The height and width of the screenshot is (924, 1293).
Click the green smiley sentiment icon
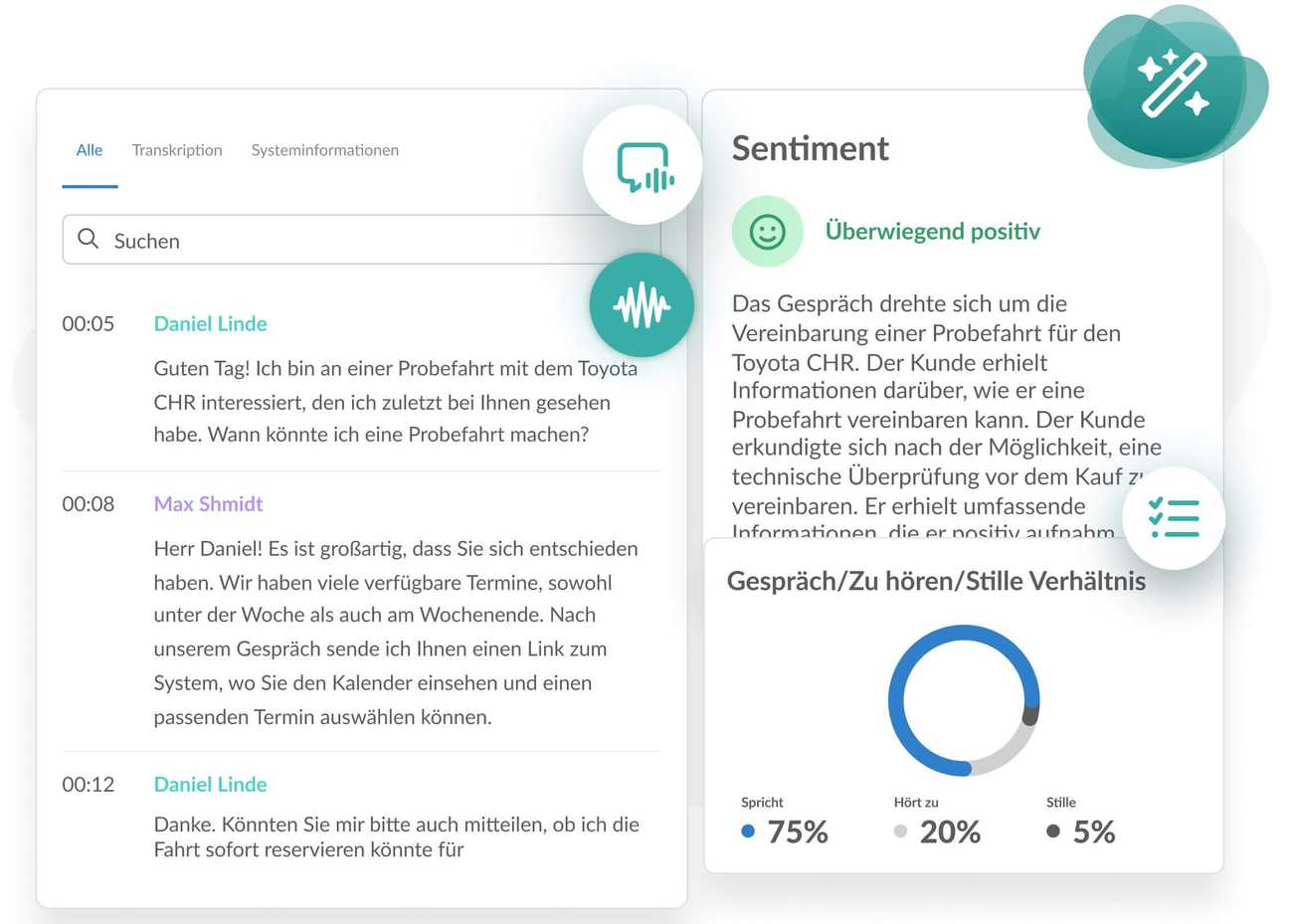767,232
